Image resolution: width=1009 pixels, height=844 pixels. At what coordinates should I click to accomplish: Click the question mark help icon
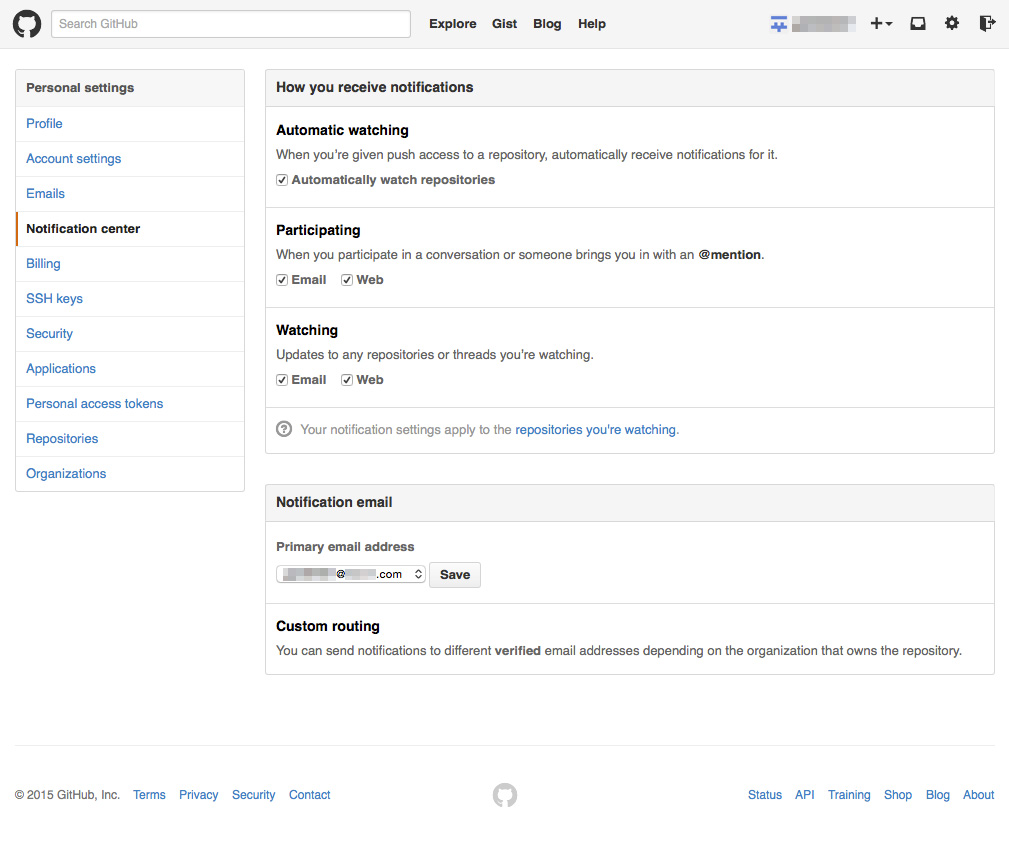tap(283, 428)
